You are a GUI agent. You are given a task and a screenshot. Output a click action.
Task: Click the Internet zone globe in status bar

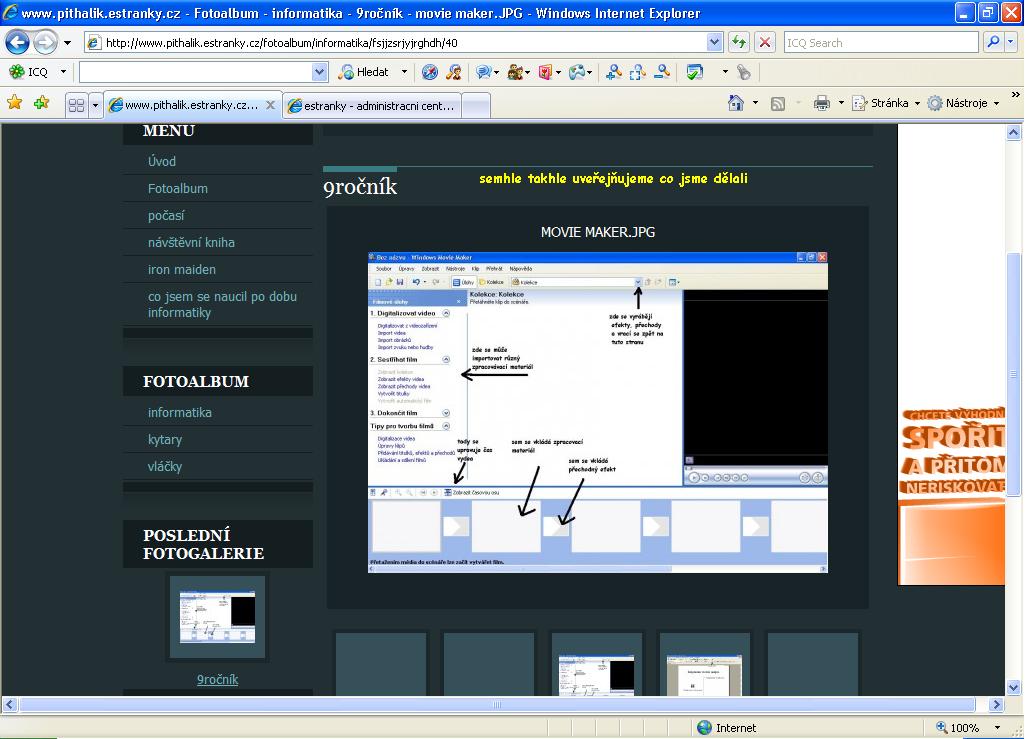tap(704, 727)
